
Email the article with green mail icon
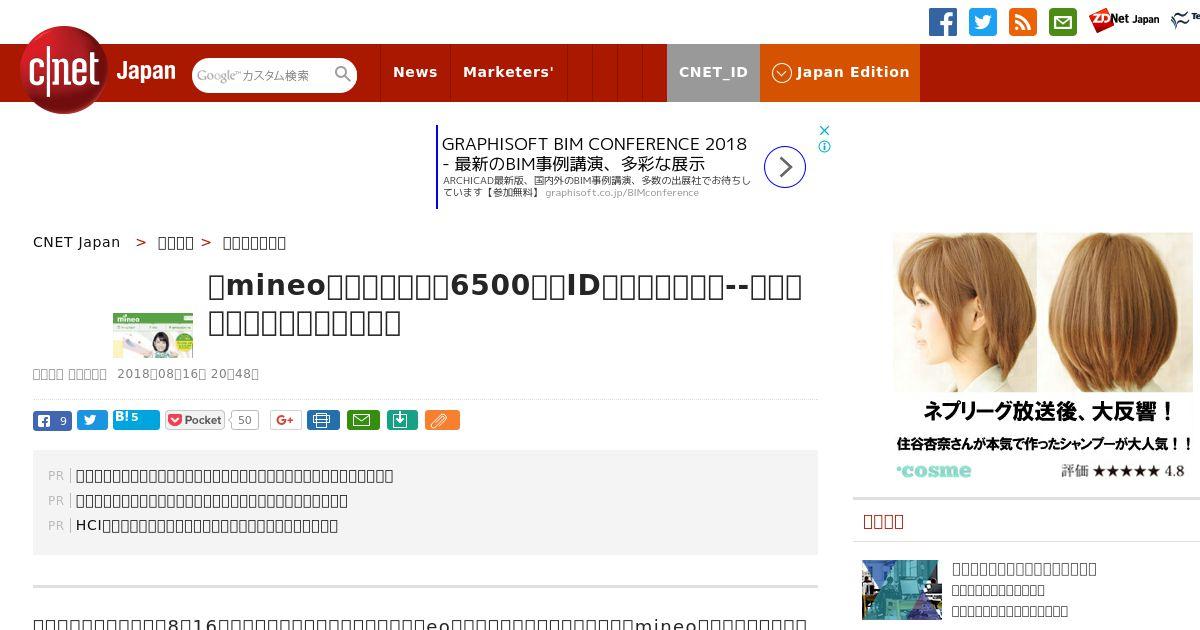pyautogui.click(x=363, y=420)
